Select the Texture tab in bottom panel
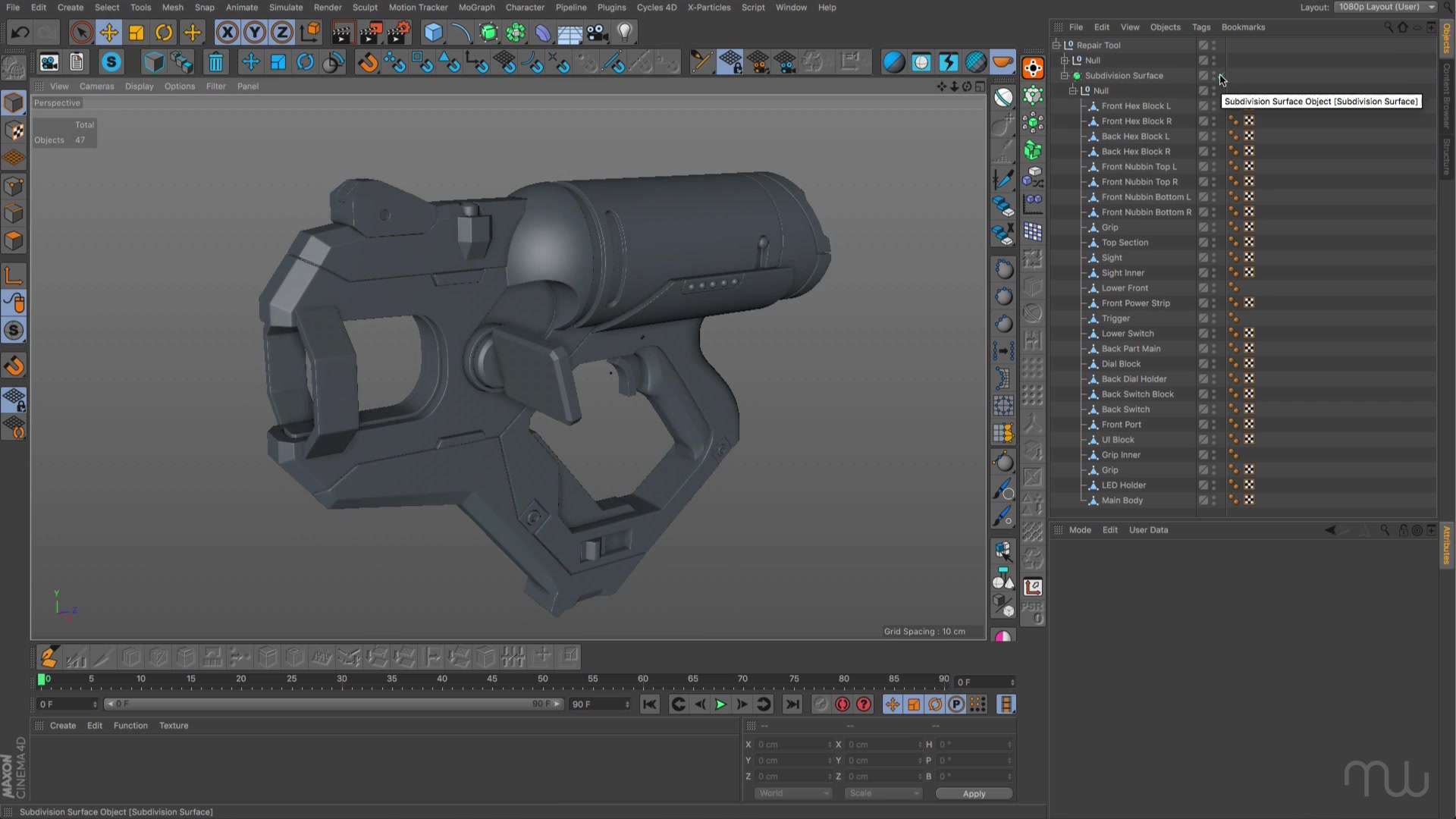Image resolution: width=1456 pixels, height=819 pixels. (173, 725)
